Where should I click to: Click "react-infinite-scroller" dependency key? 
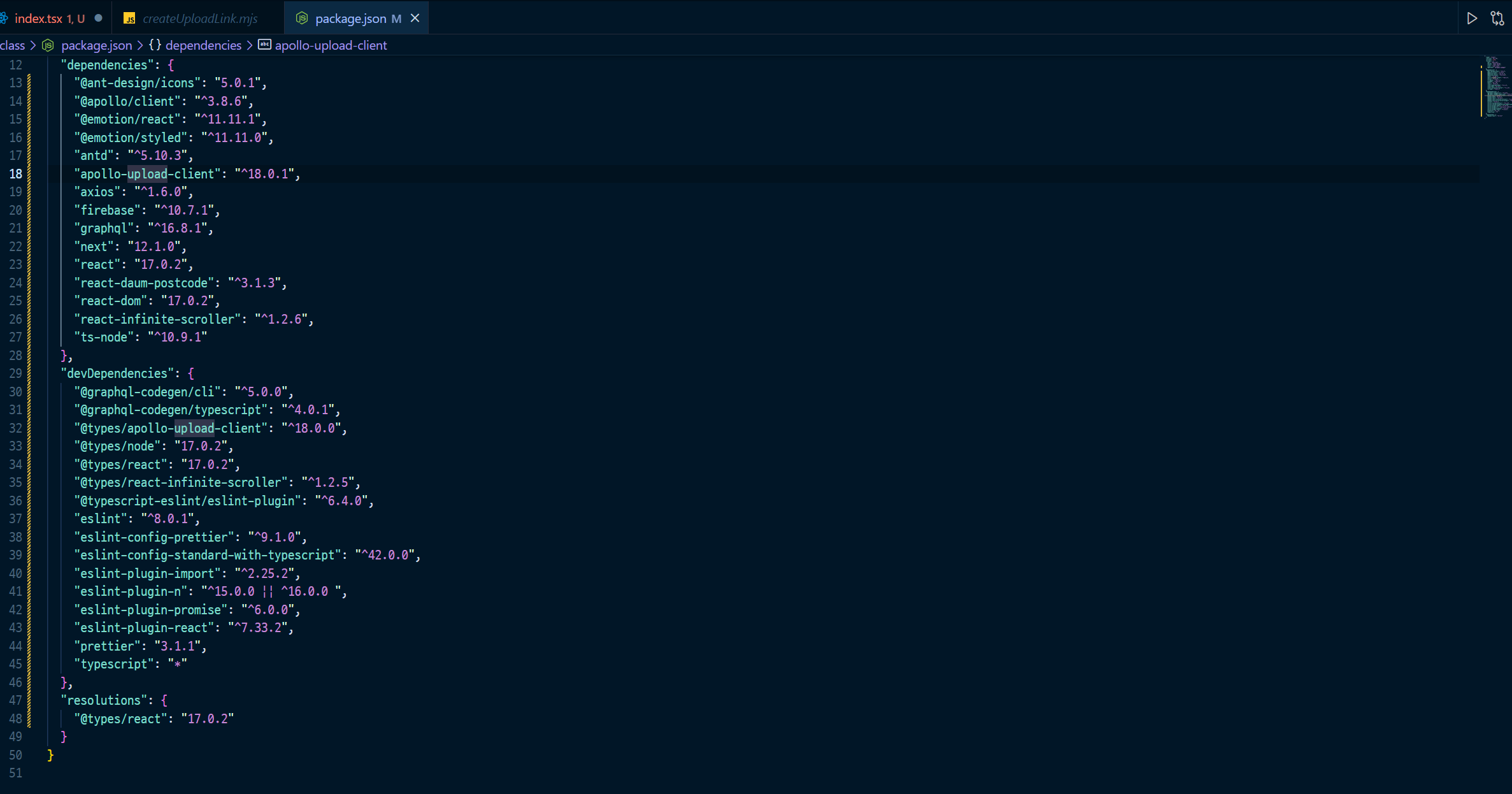tap(157, 319)
